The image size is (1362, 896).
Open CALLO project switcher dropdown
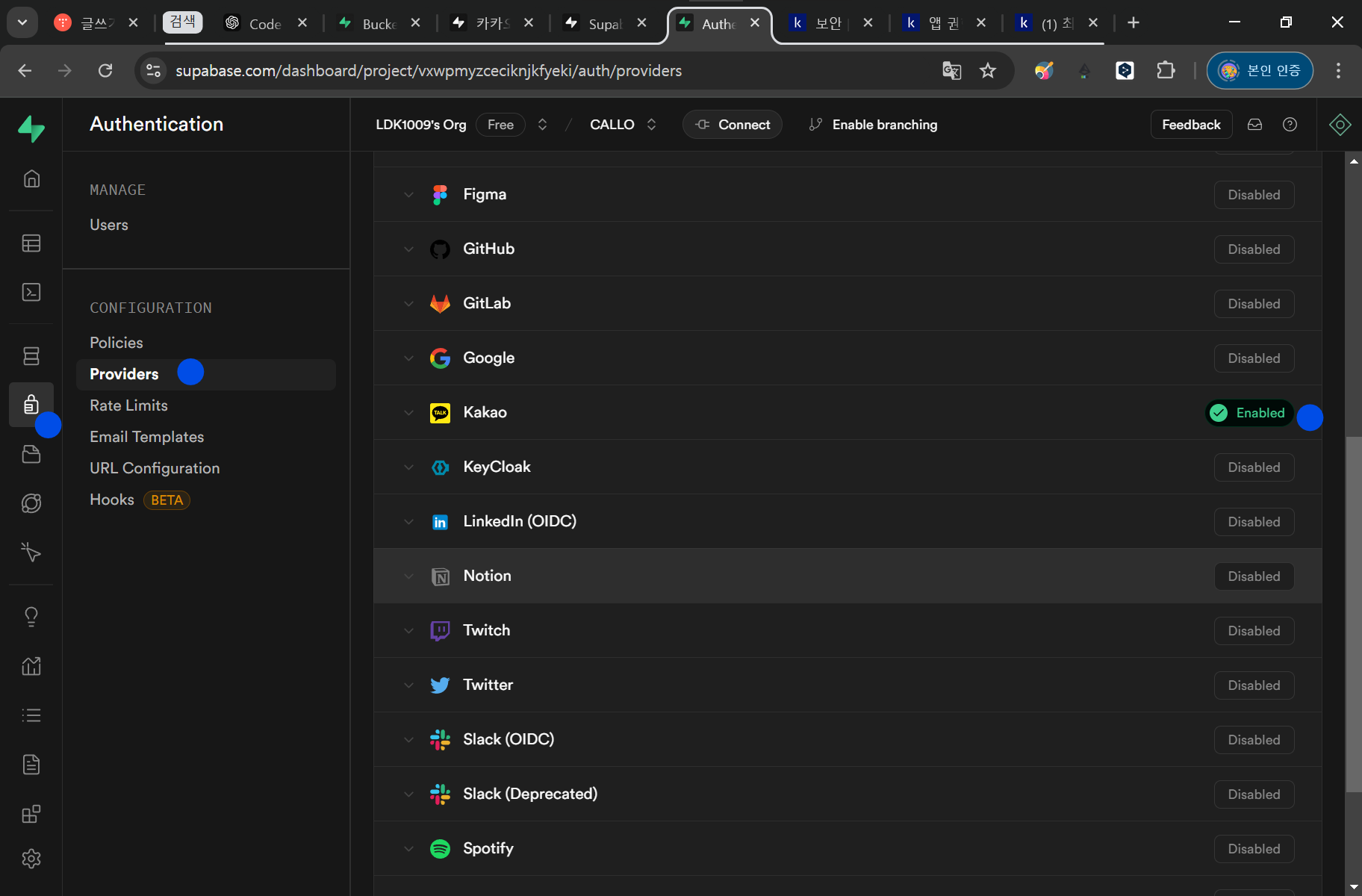click(x=651, y=125)
